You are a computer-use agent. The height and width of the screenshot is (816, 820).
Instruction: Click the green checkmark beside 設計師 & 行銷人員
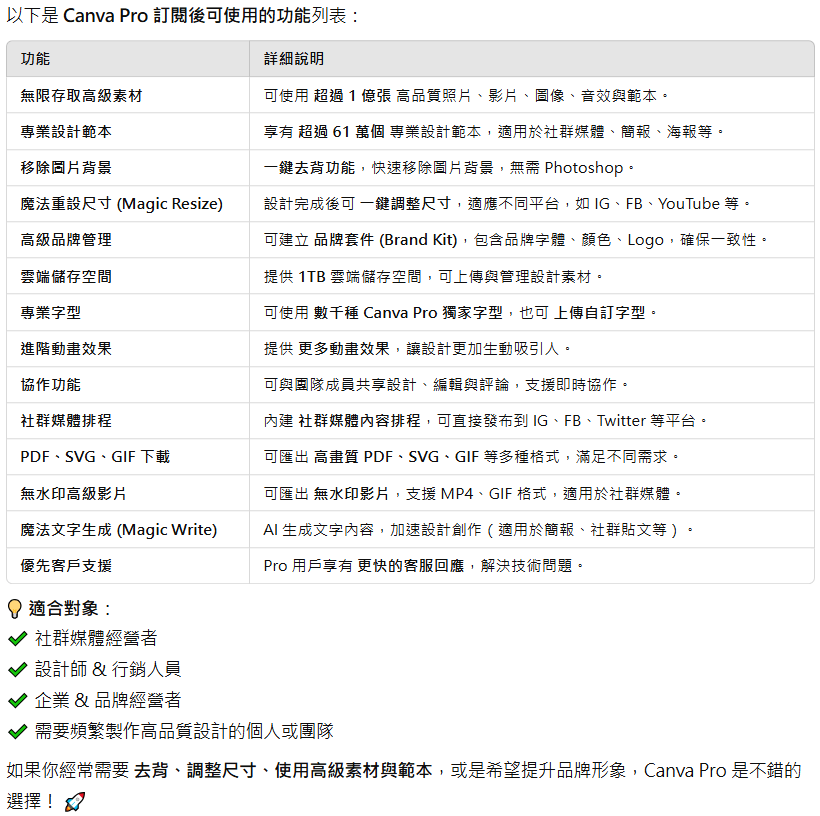[17, 670]
